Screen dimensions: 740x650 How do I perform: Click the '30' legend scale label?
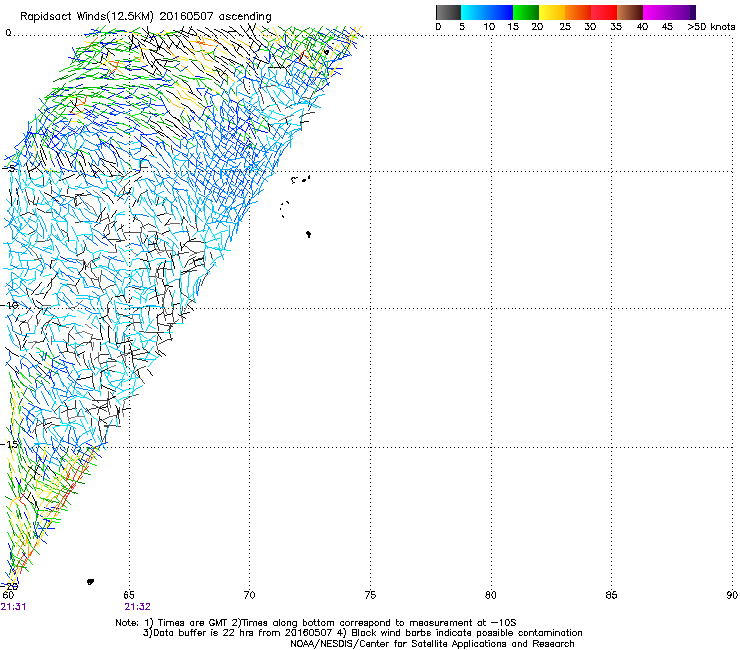tap(590, 27)
